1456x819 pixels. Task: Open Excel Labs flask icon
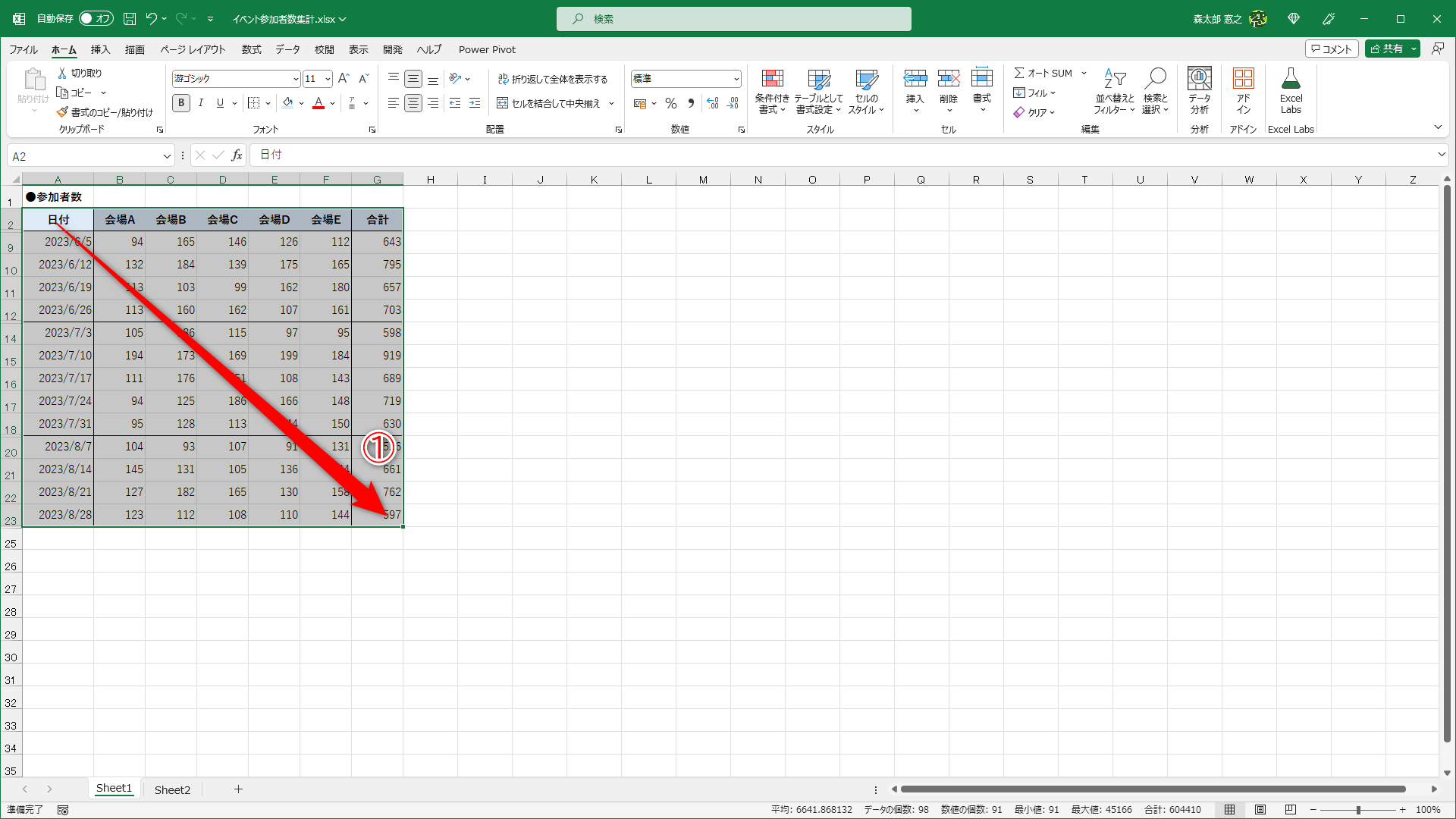tap(1291, 80)
